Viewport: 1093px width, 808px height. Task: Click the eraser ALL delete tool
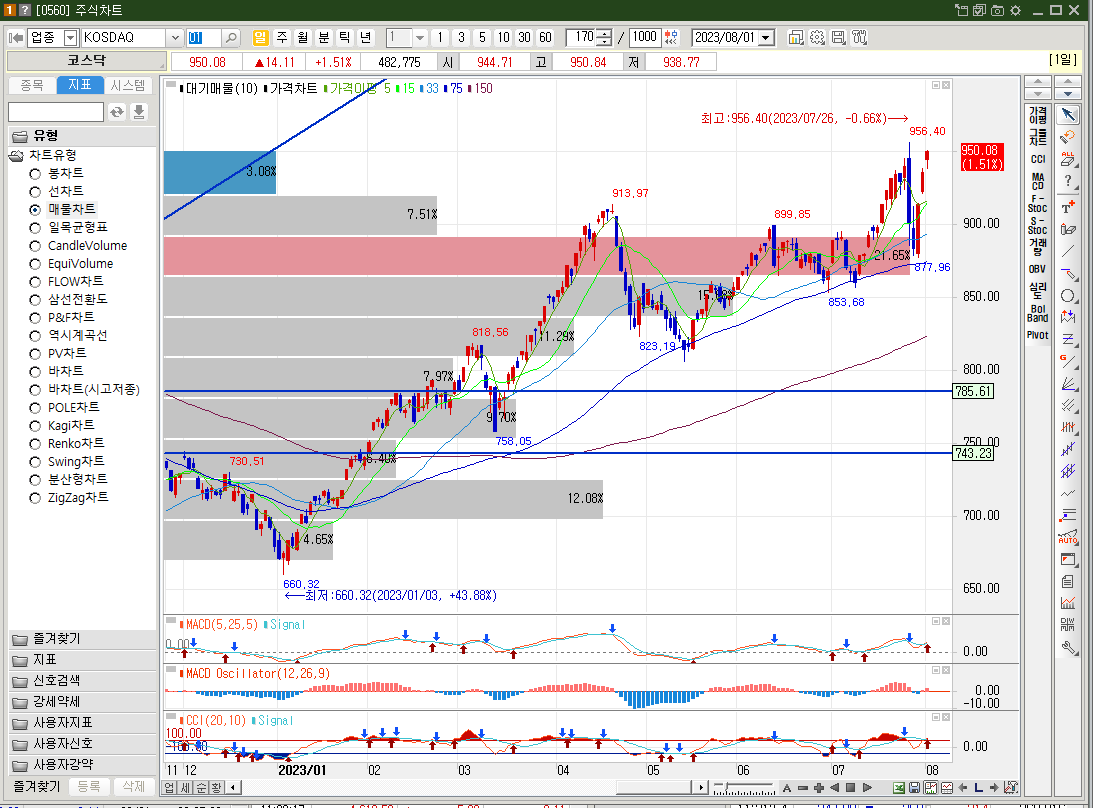[x=1068, y=160]
